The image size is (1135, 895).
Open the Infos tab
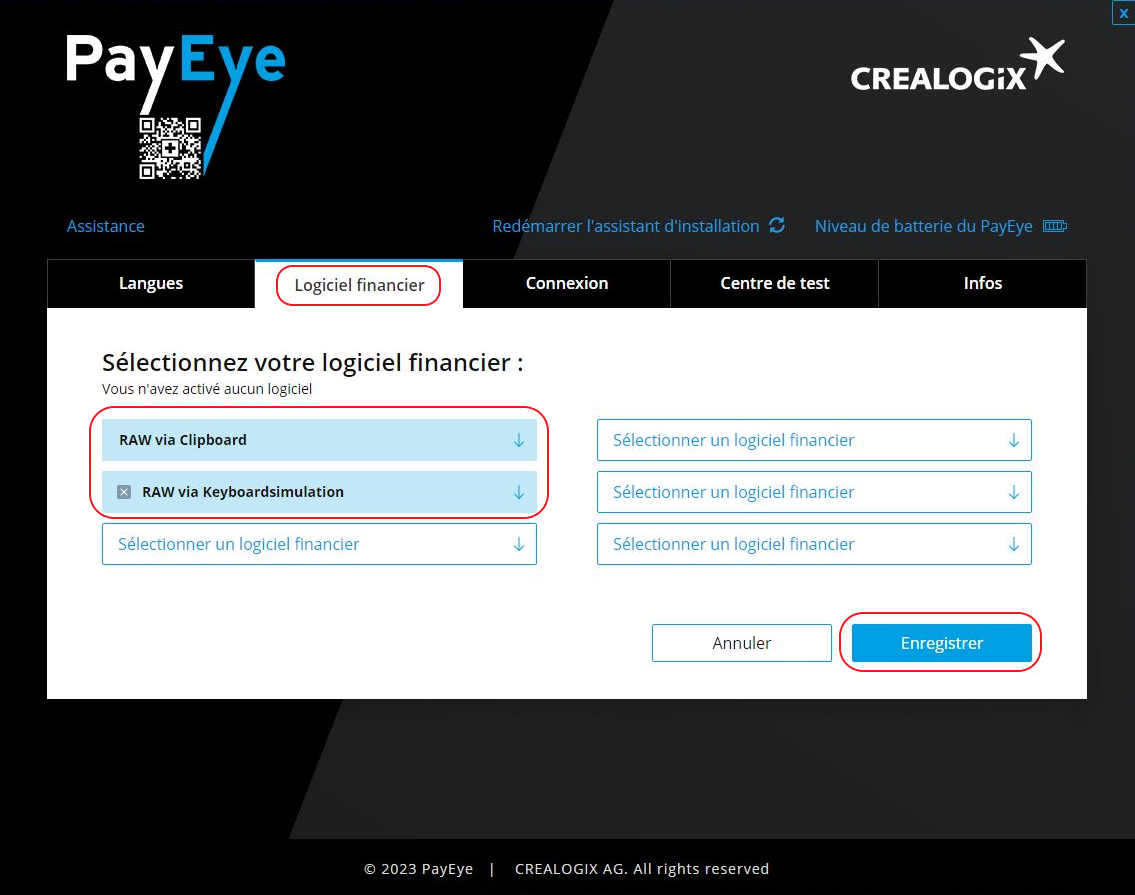[x=982, y=283]
